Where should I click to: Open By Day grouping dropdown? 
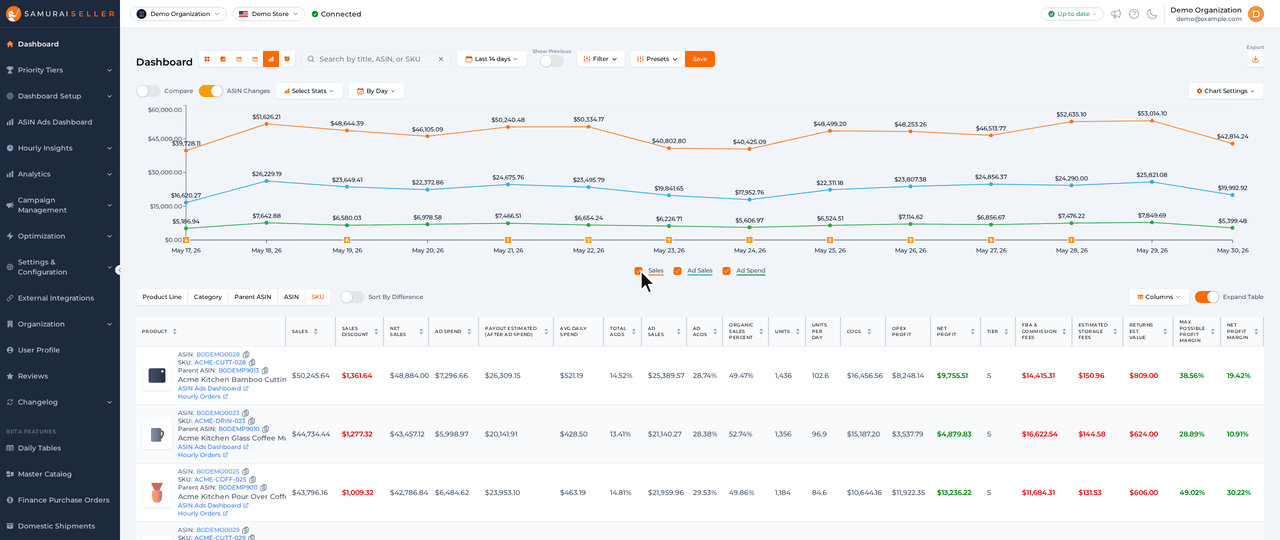376,91
